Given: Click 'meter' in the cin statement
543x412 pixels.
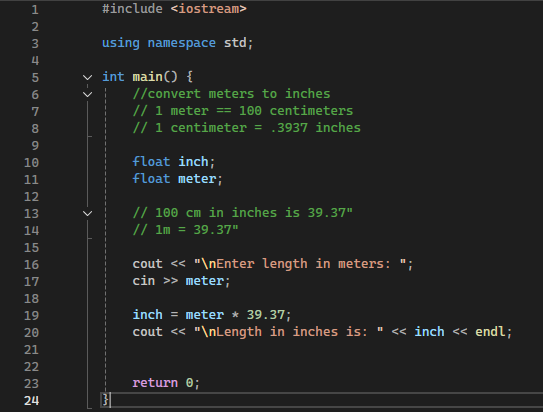Looking at the screenshot, I should click(205, 281).
